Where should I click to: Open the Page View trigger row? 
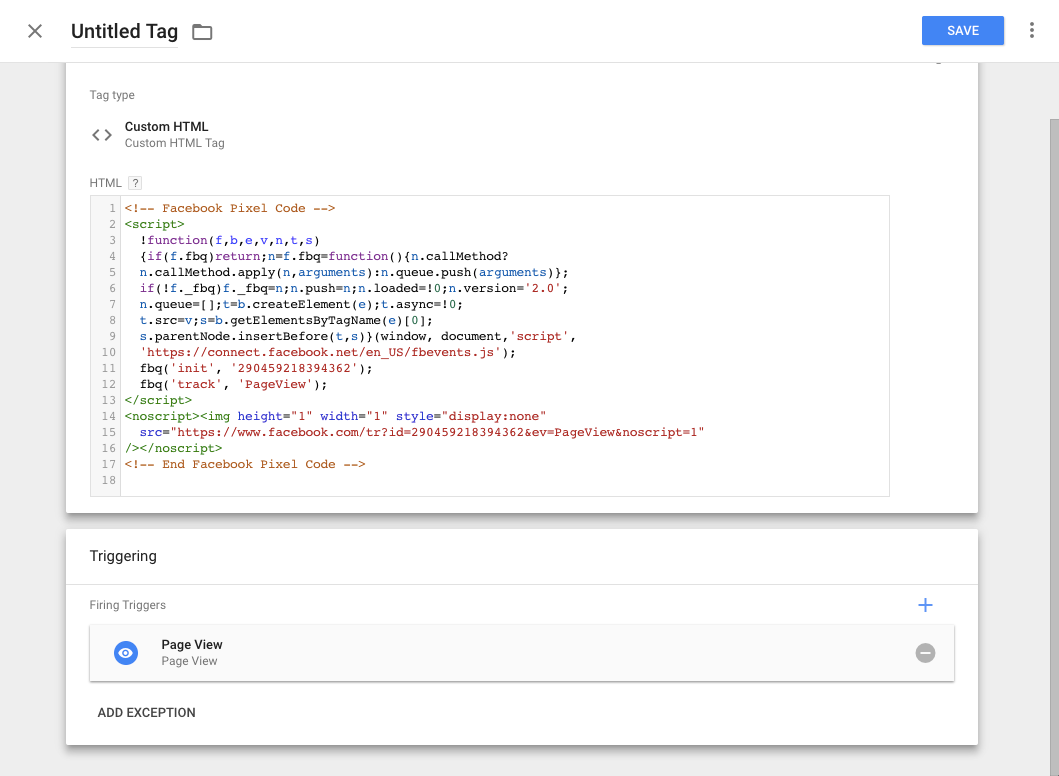coord(500,653)
